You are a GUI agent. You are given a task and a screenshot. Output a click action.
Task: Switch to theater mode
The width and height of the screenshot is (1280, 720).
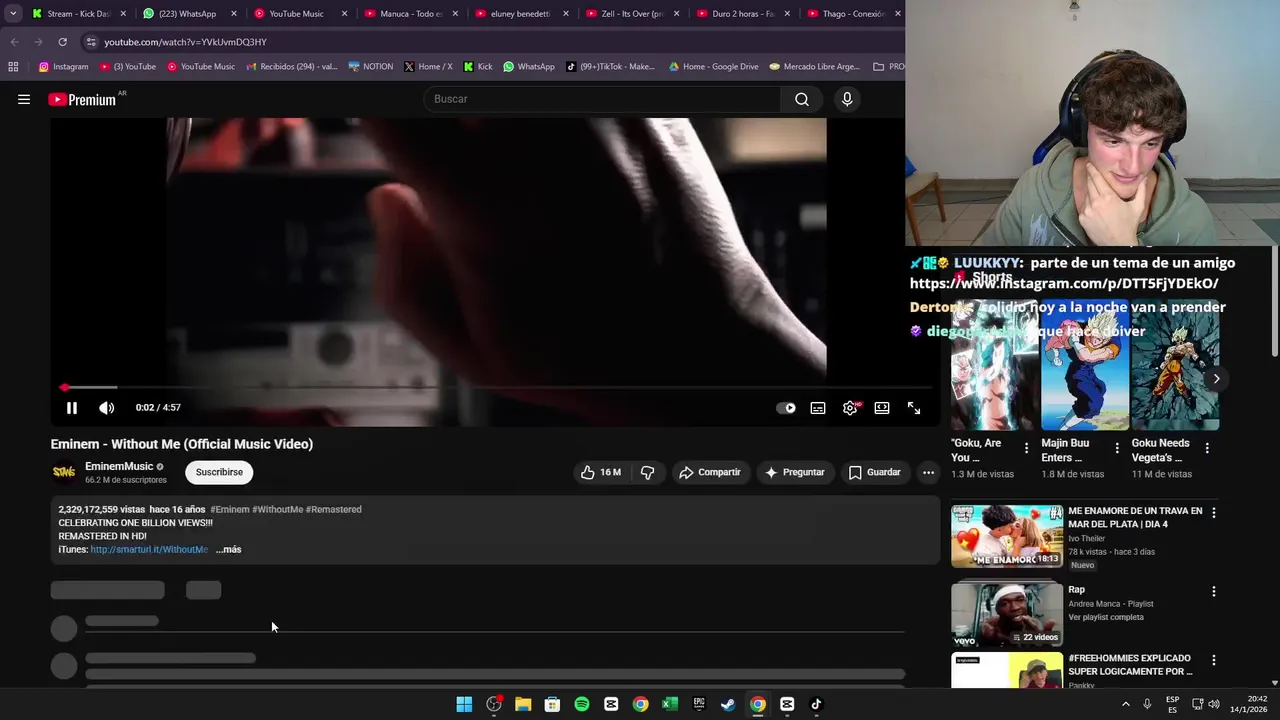(882, 408)
